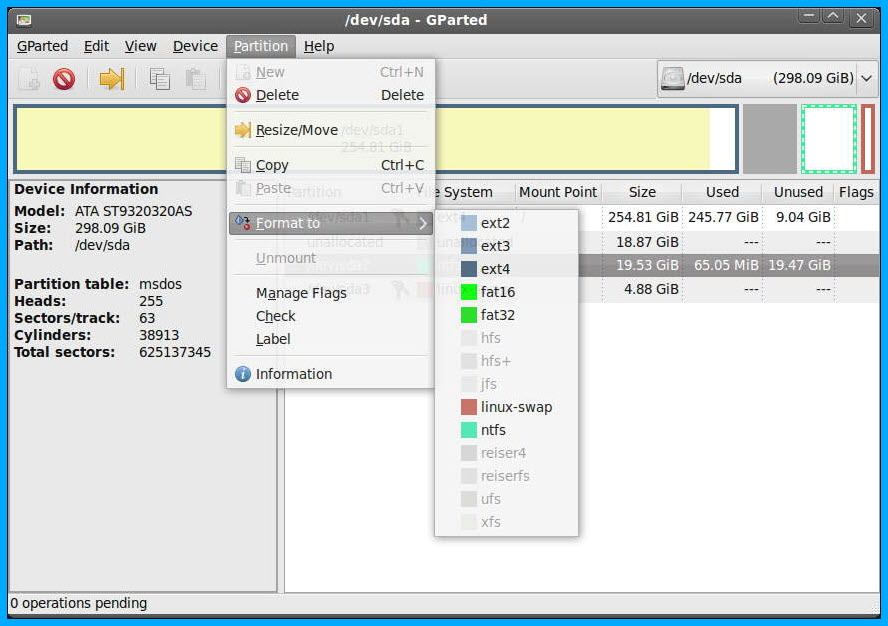Click the Flags column header
888x626 pixels.
coord(856,193)
